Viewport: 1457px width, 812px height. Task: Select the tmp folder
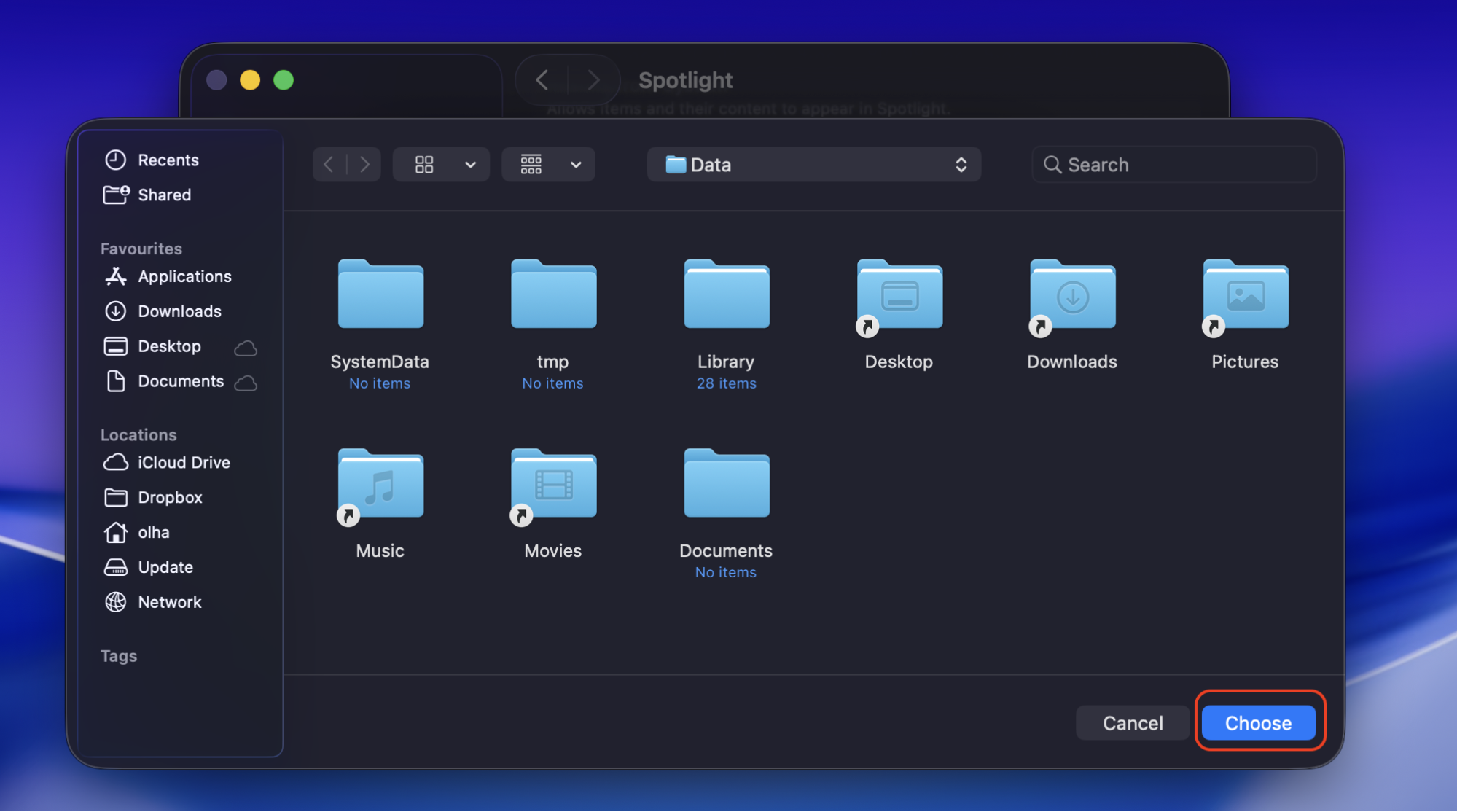(553, 294)
